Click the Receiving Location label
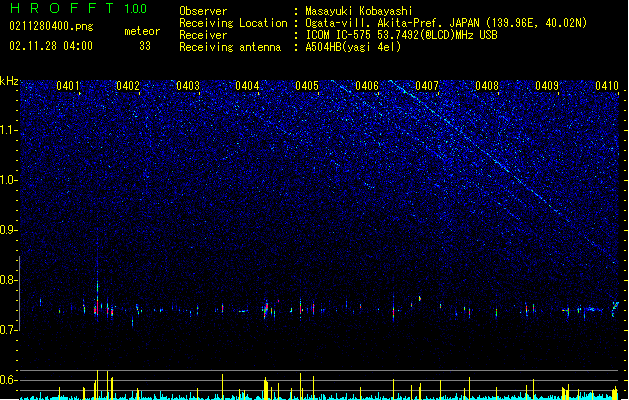629x400 pixels. 233,23
